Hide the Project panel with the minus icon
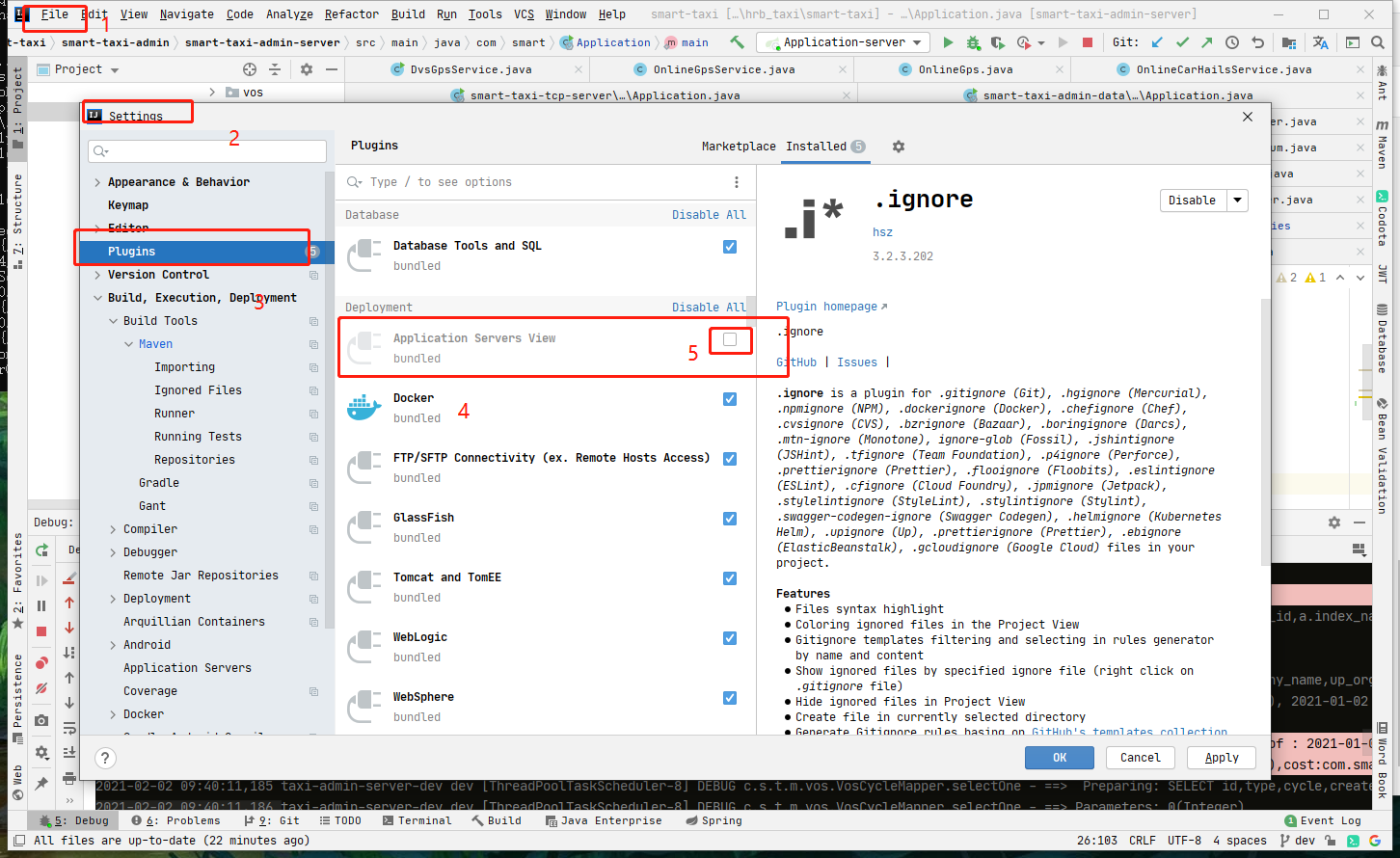 [x=332, y=69]
